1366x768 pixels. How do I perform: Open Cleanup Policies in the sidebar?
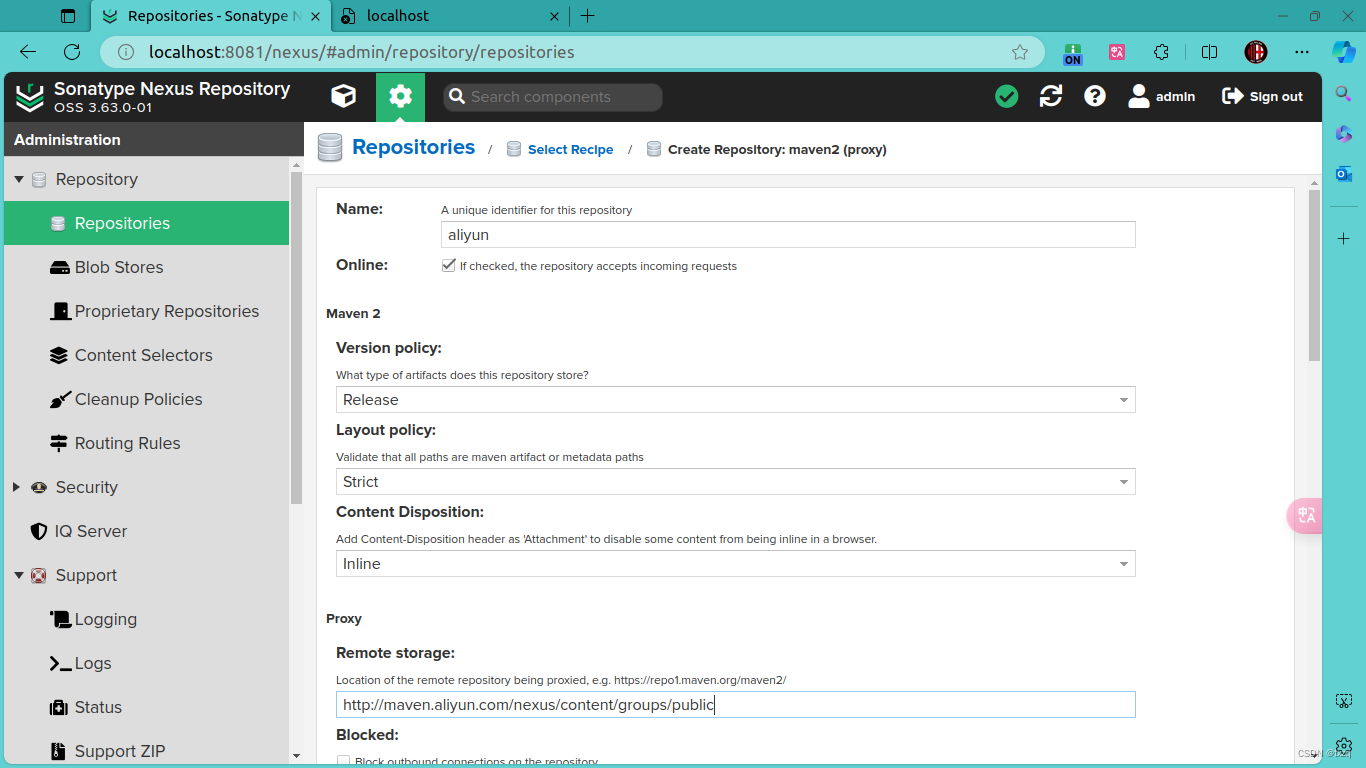[146, 399]
